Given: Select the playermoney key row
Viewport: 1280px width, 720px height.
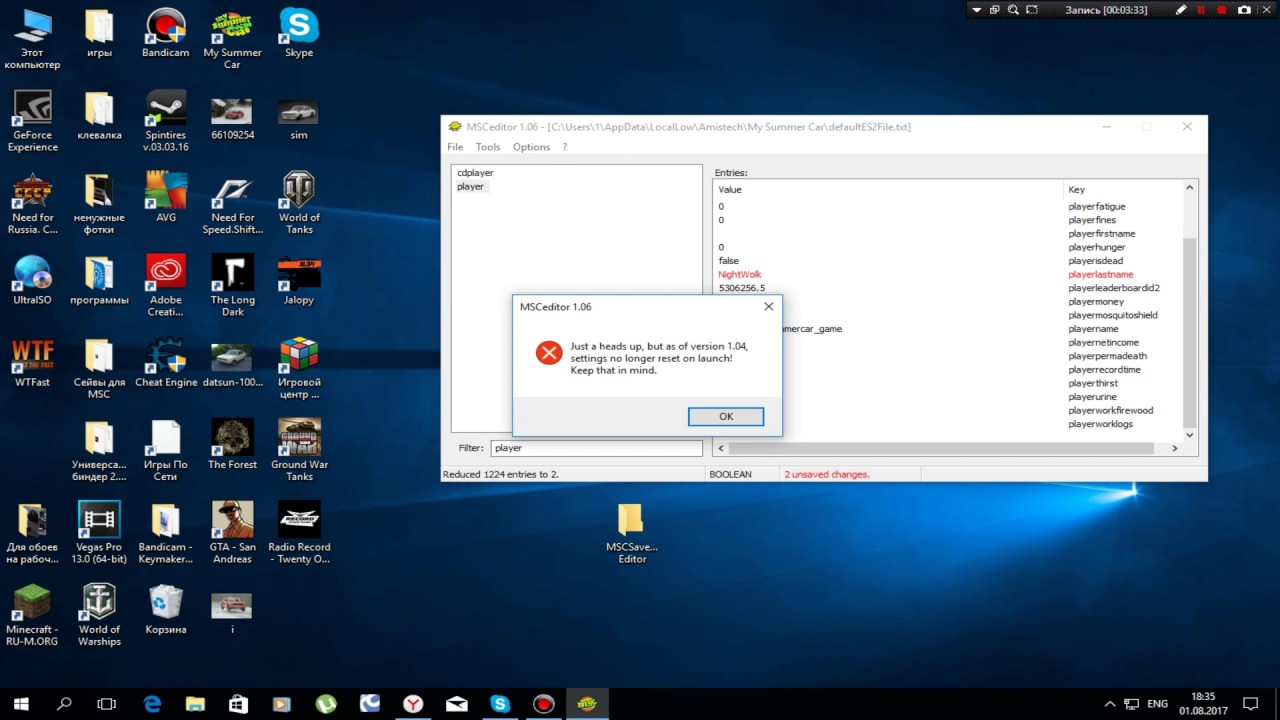Looking at the screenshot, I should (x=1096, y=302).
